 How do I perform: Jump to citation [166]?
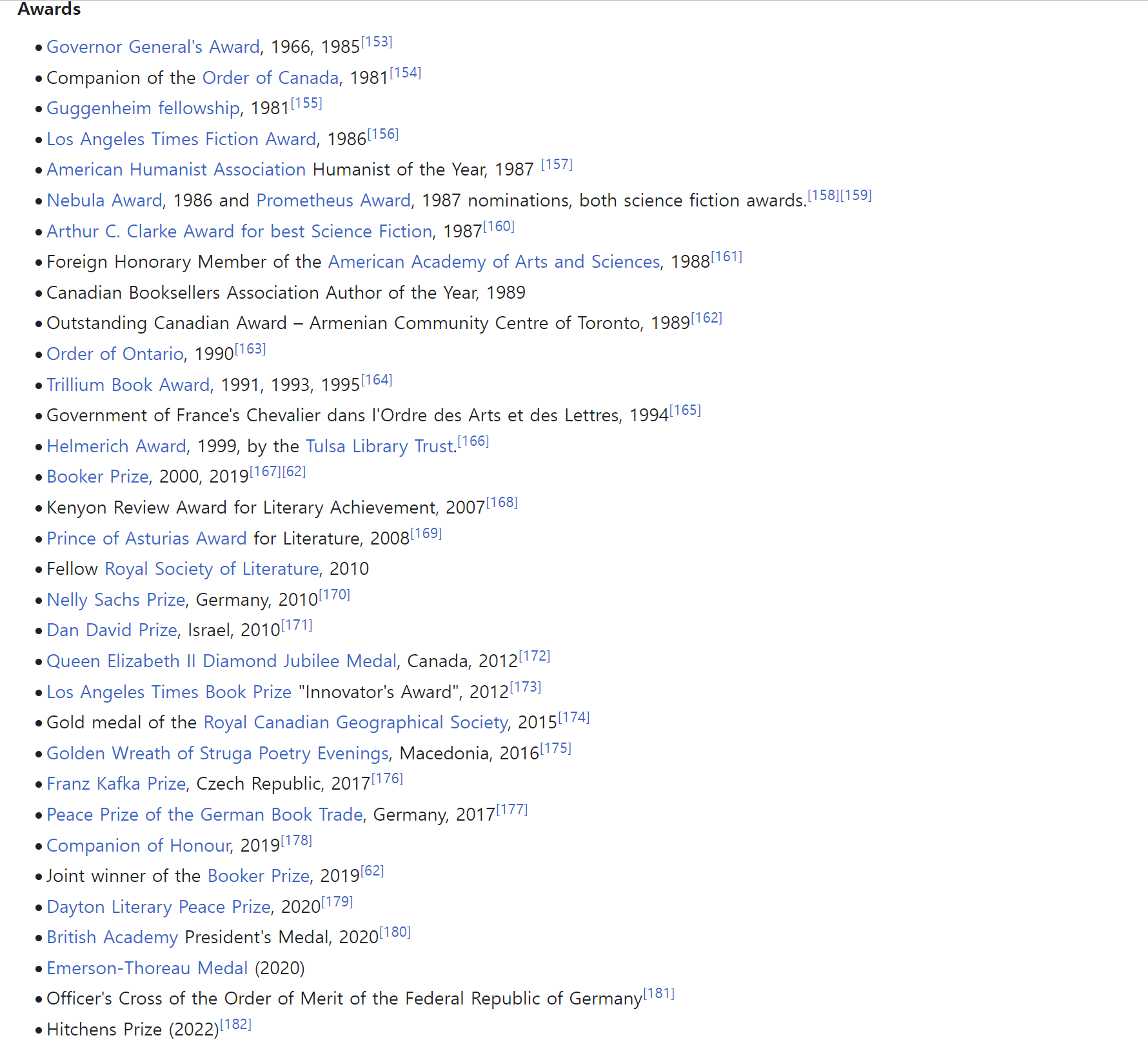[x=473, y=441]
